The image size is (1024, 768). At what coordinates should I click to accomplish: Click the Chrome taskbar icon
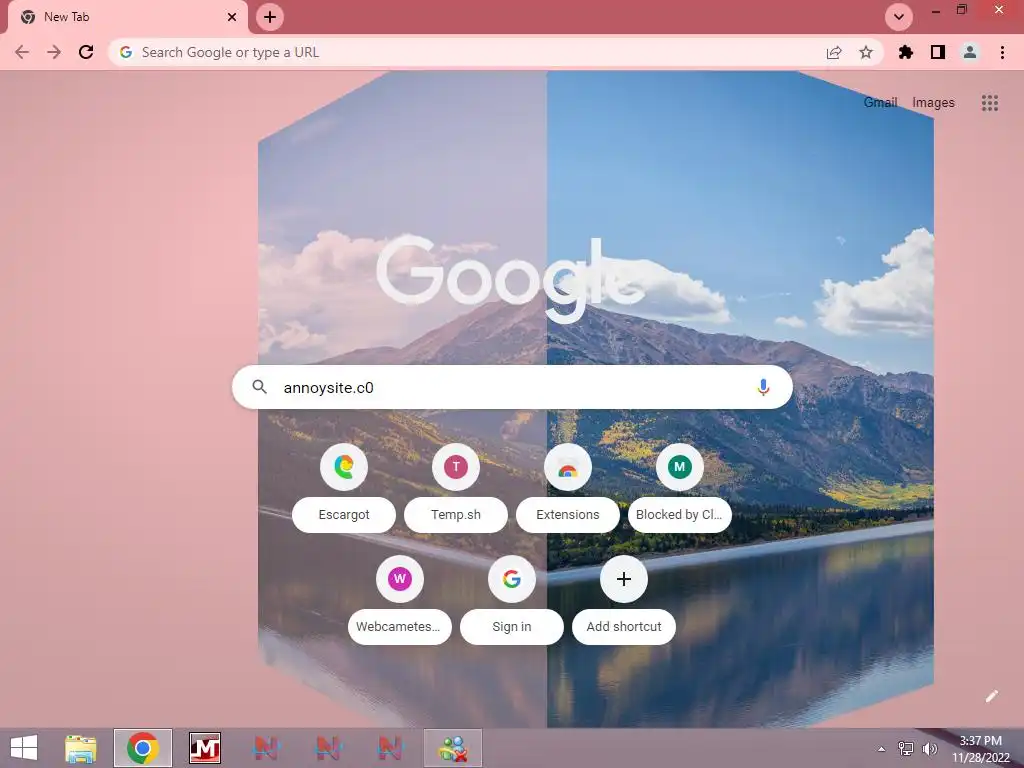pos(143,748)
